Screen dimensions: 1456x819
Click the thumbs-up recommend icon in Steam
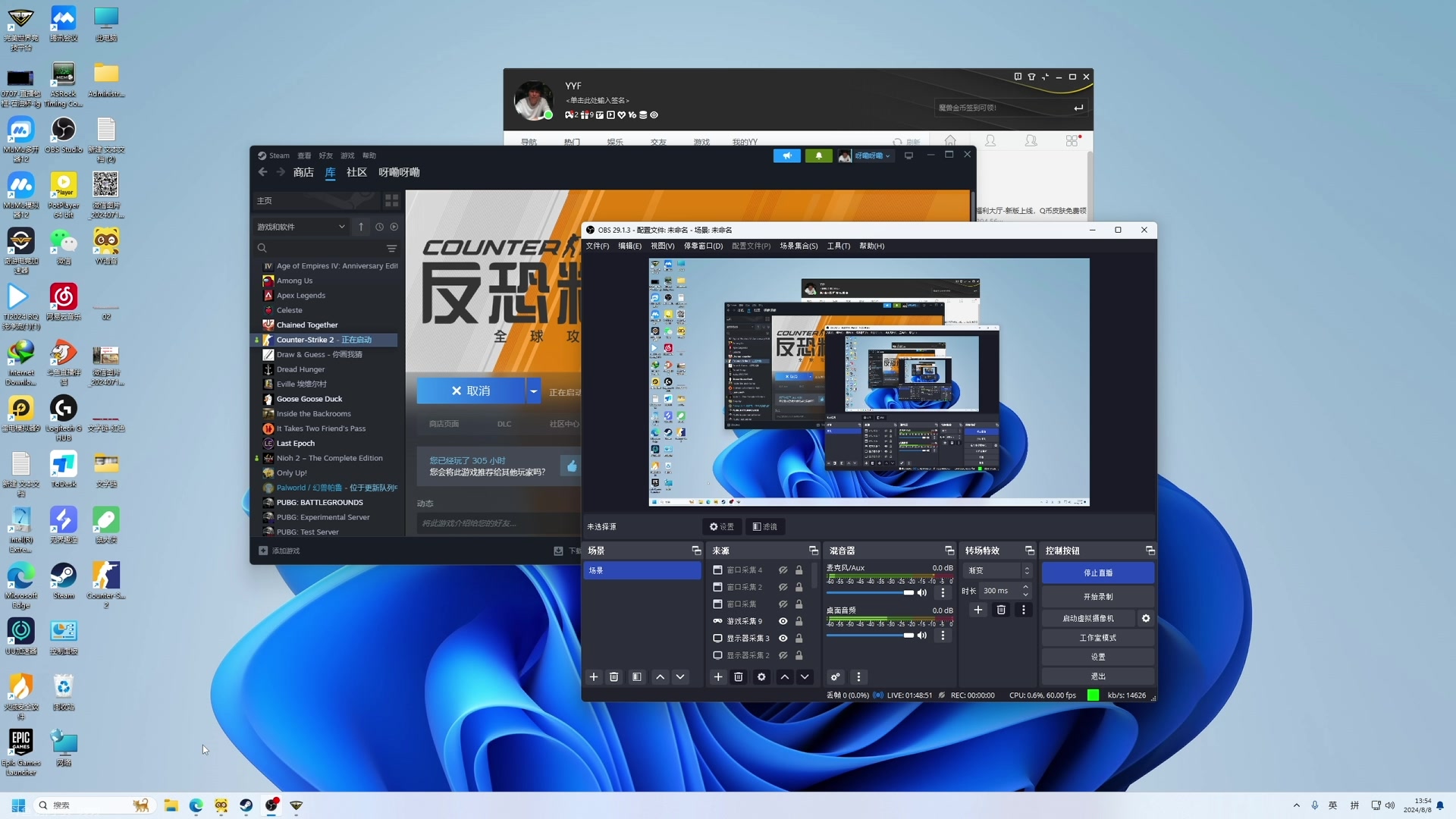[572, 466]
